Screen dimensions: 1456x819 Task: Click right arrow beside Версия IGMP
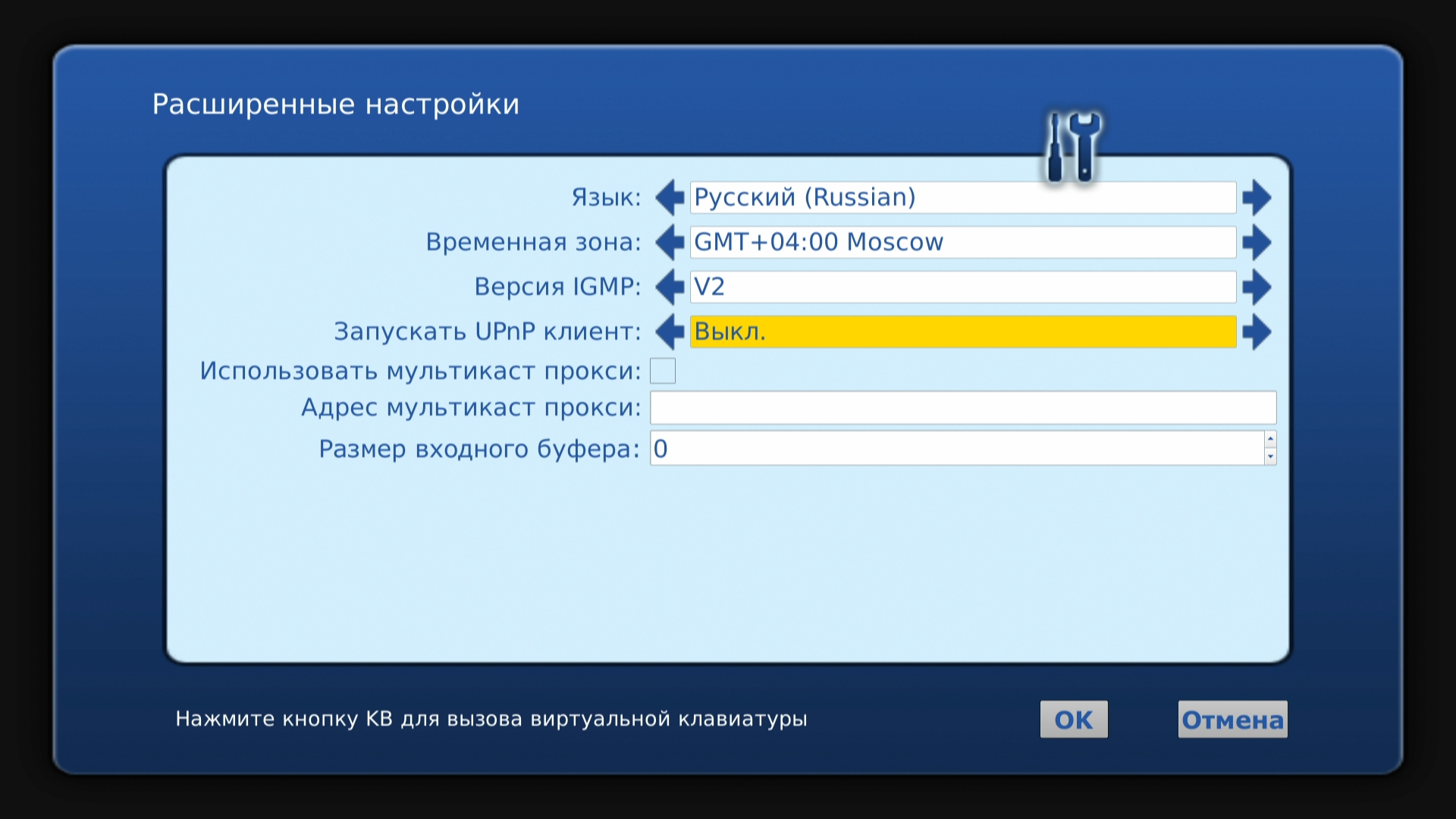(1257, 287)
